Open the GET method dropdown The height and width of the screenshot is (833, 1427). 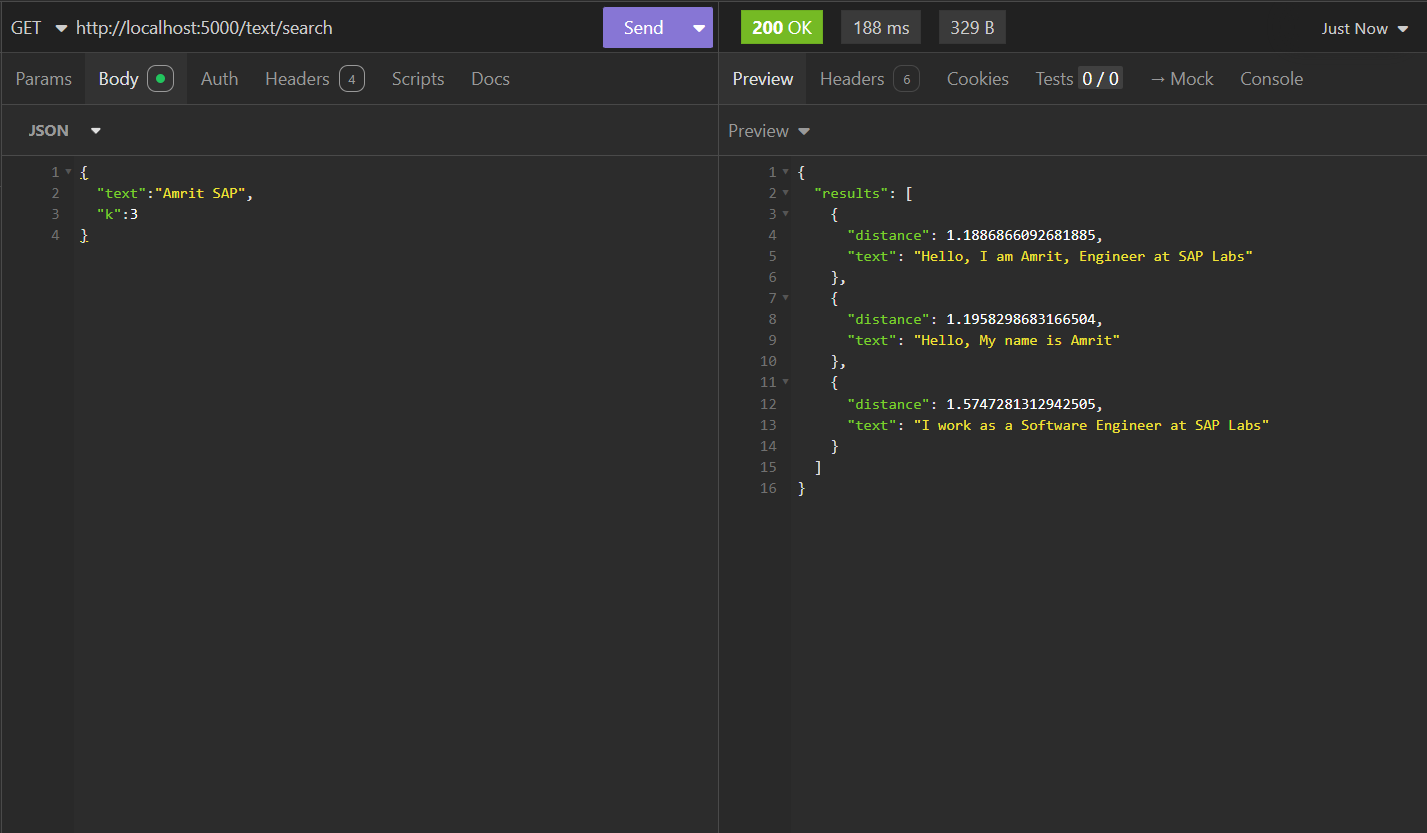tap(39, 28)
